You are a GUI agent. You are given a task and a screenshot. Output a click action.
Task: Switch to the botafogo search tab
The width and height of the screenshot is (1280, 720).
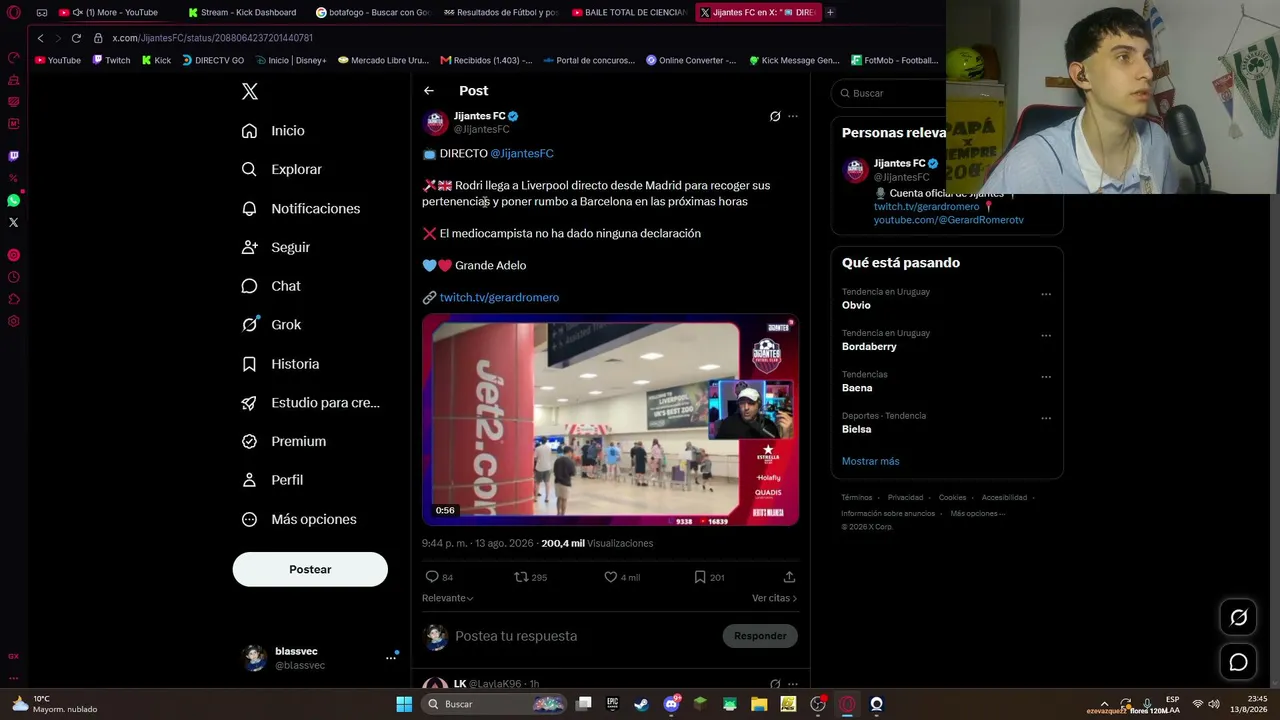pyautogui.click(x=372, y=13)
